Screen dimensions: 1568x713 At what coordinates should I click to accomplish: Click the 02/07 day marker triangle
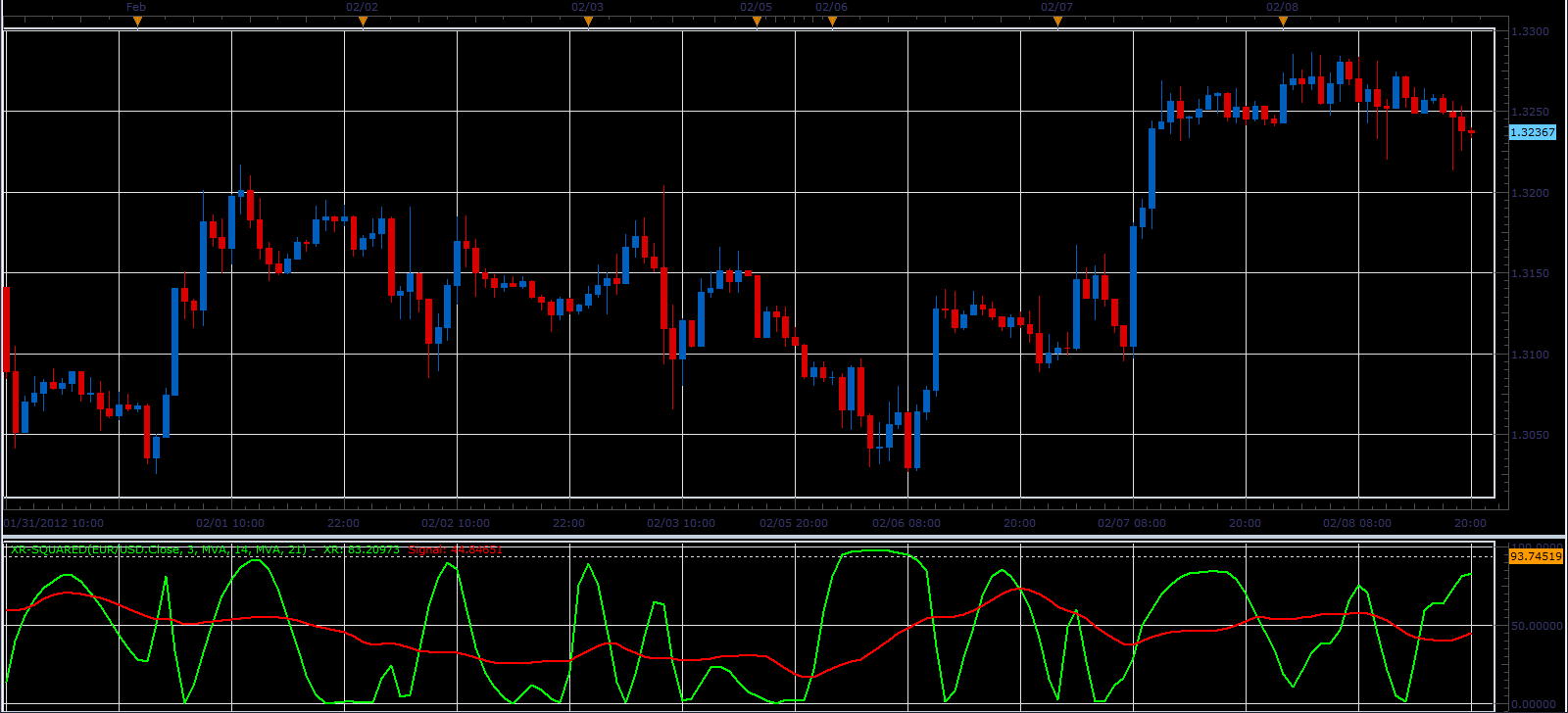pos(1057,22)
